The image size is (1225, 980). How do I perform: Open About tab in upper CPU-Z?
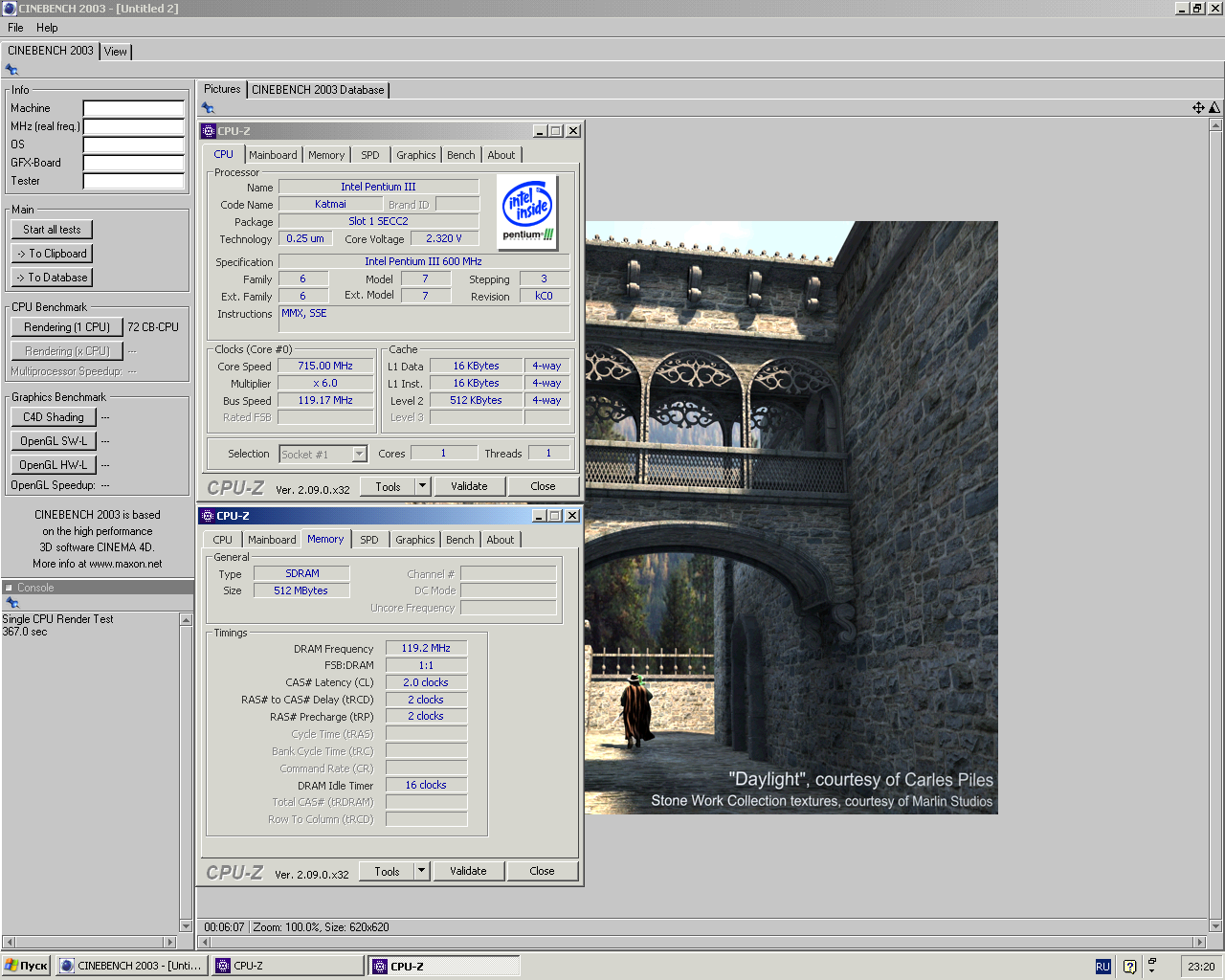point(501,155)
